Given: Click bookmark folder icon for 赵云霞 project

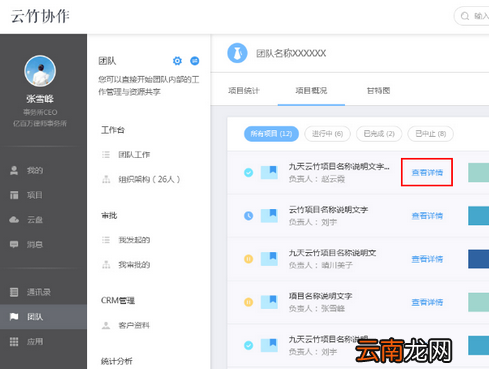Looking at the screenshot, I should click(x=269, y=172).
